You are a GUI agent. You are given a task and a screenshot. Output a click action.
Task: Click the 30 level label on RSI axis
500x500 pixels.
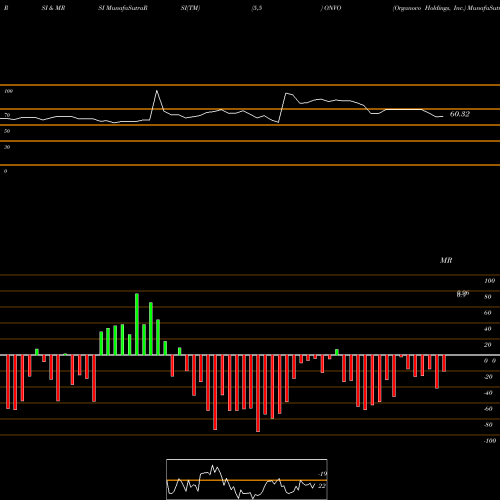(x=7, y=147)
